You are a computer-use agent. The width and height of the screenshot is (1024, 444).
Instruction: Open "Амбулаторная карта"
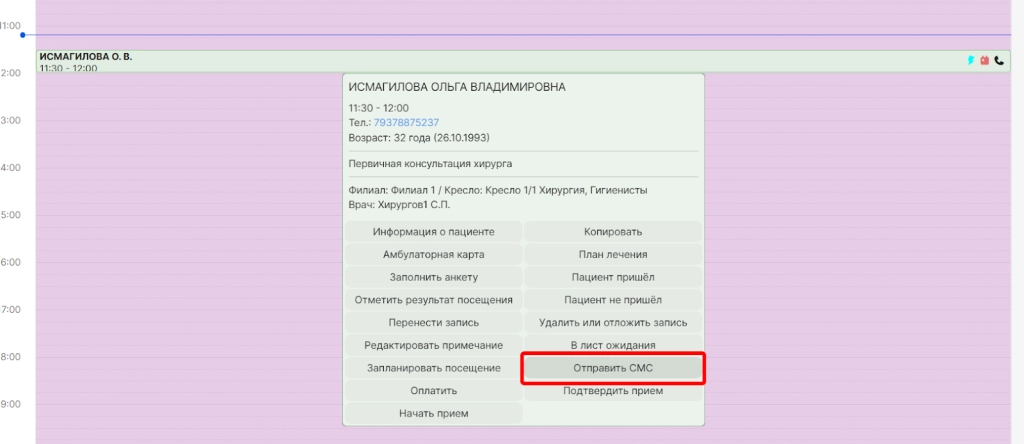pyautogui.click(x=433, y=255)
